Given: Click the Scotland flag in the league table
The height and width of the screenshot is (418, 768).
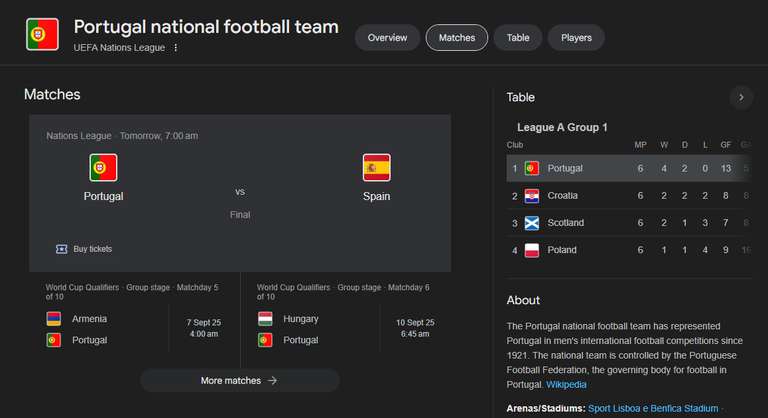Looking at the screenshot, I should [x=531, y=223].
